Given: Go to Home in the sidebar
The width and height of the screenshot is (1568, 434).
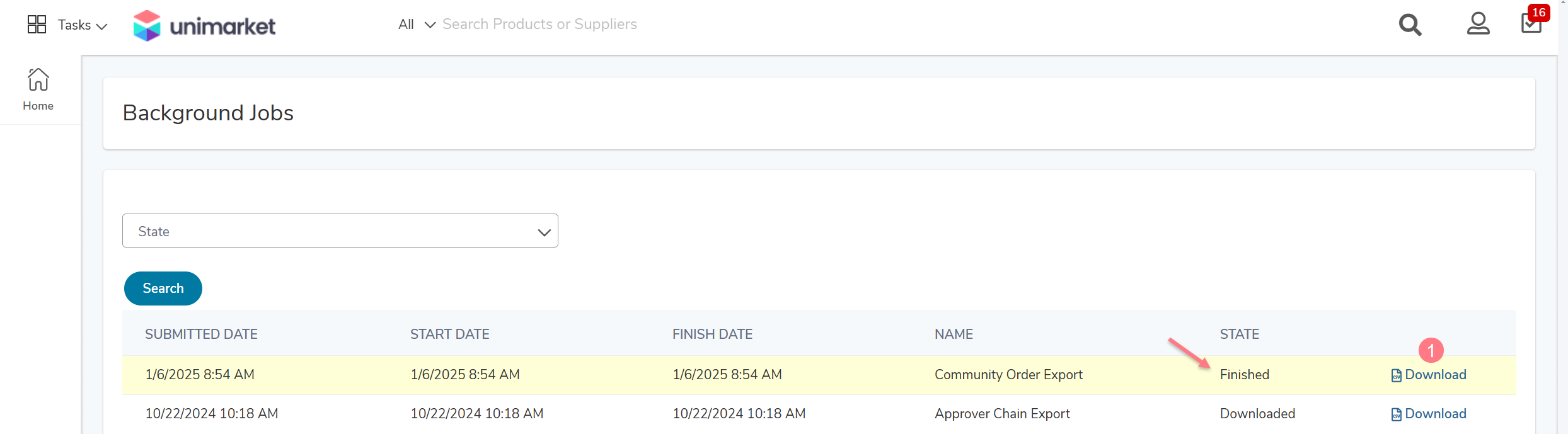Looking at the screenshot, I should [38, 89].
